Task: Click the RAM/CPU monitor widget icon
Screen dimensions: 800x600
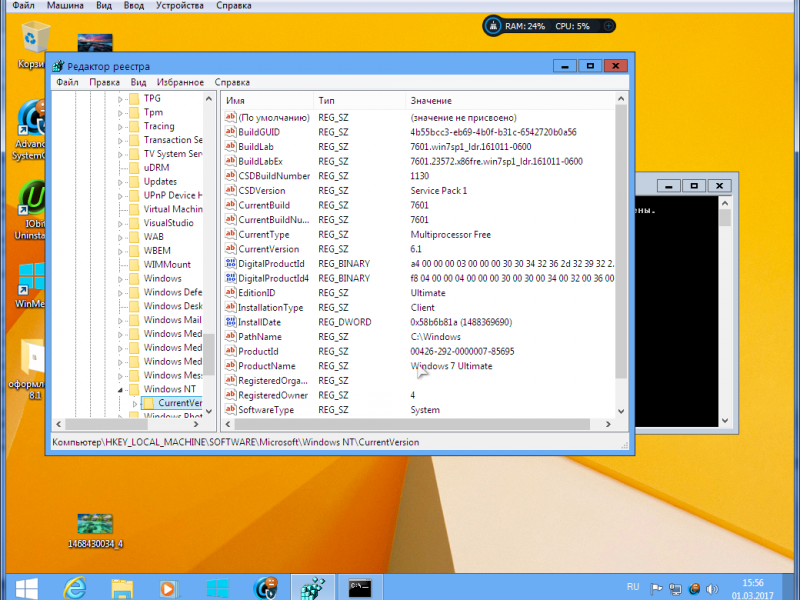Action: (x=493, y=26)
